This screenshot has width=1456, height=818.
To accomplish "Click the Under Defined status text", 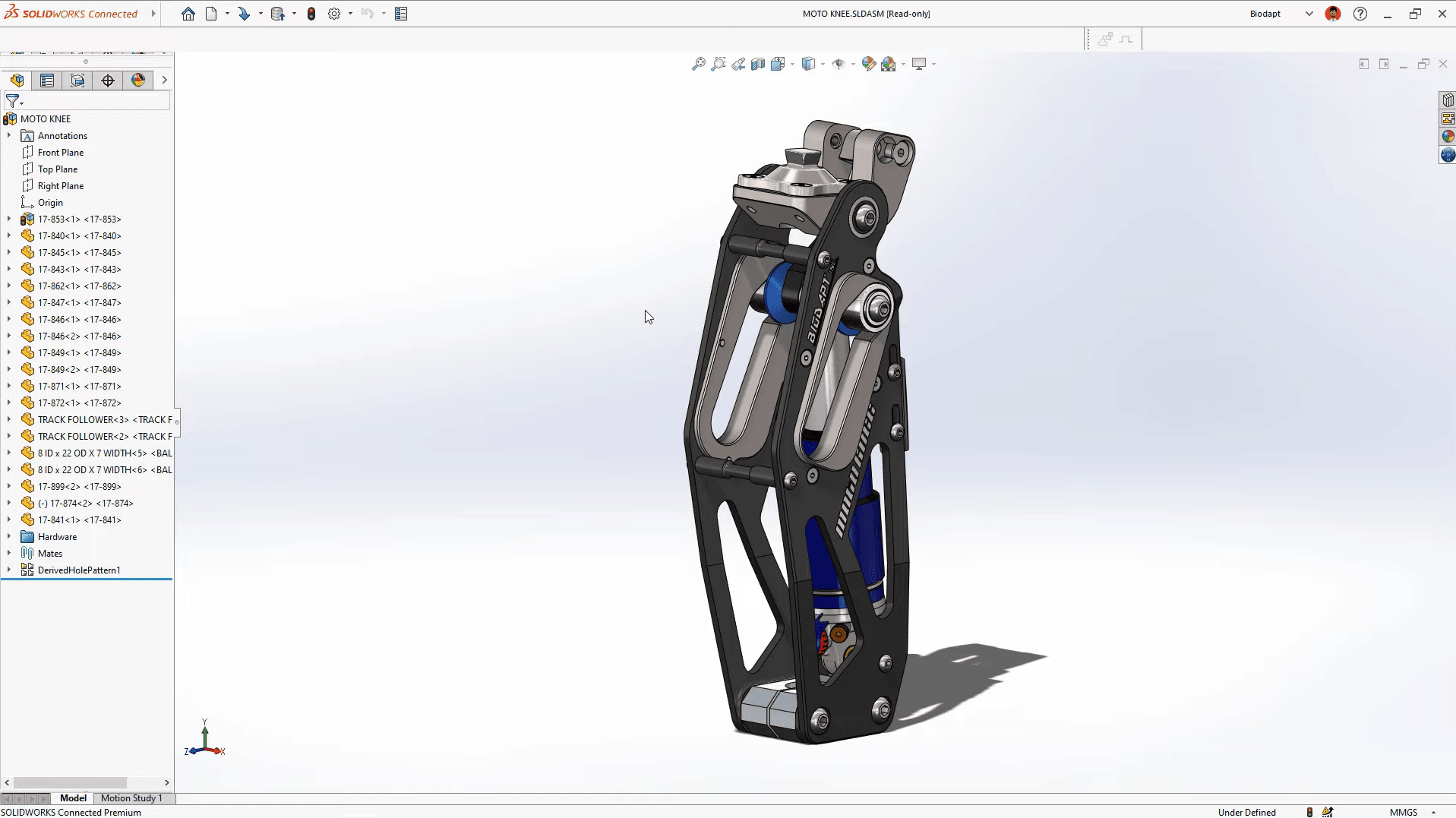I will [1246, 812].
